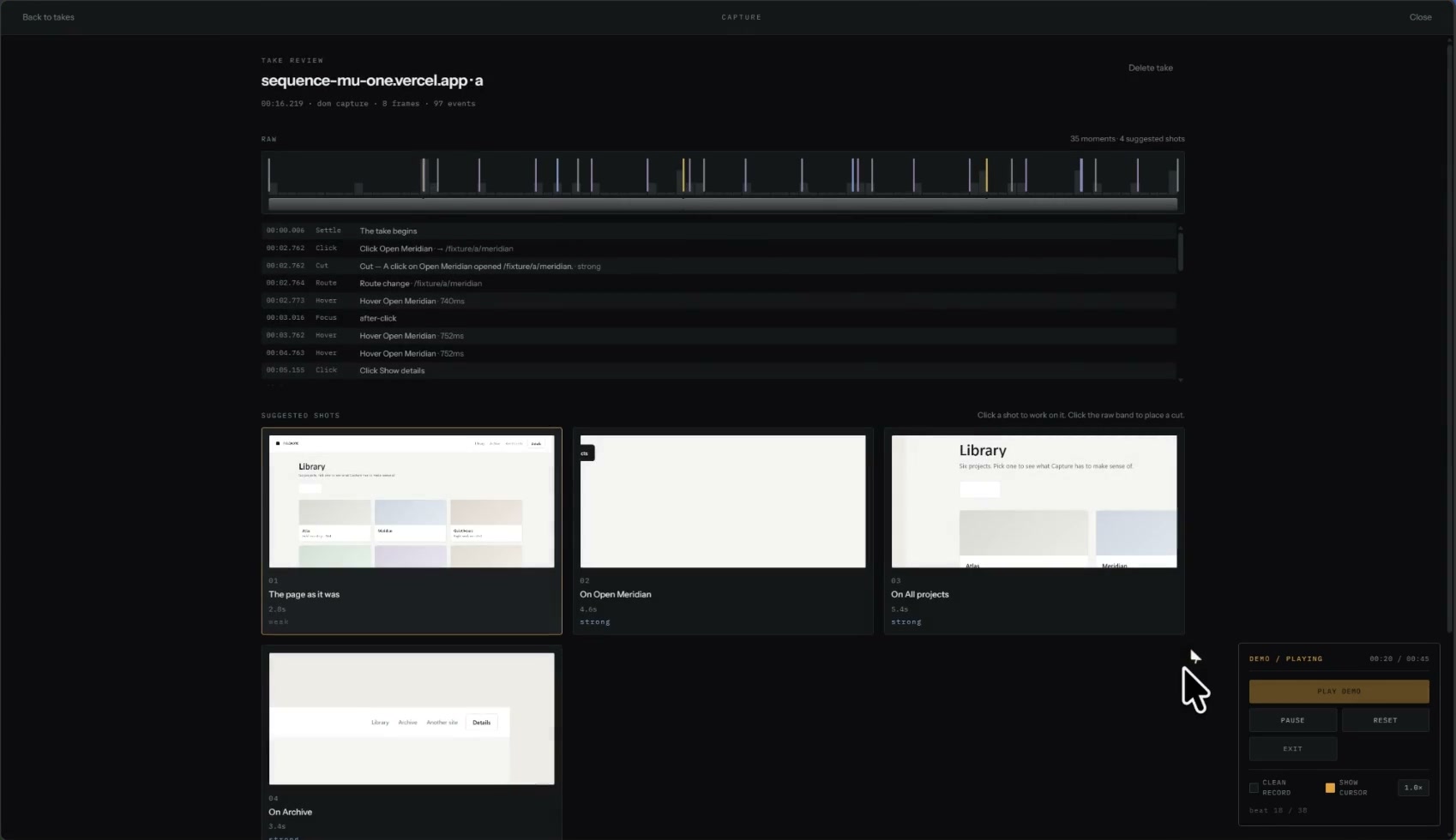Select the 'The take begins' event row

click(x=719, y=231)
